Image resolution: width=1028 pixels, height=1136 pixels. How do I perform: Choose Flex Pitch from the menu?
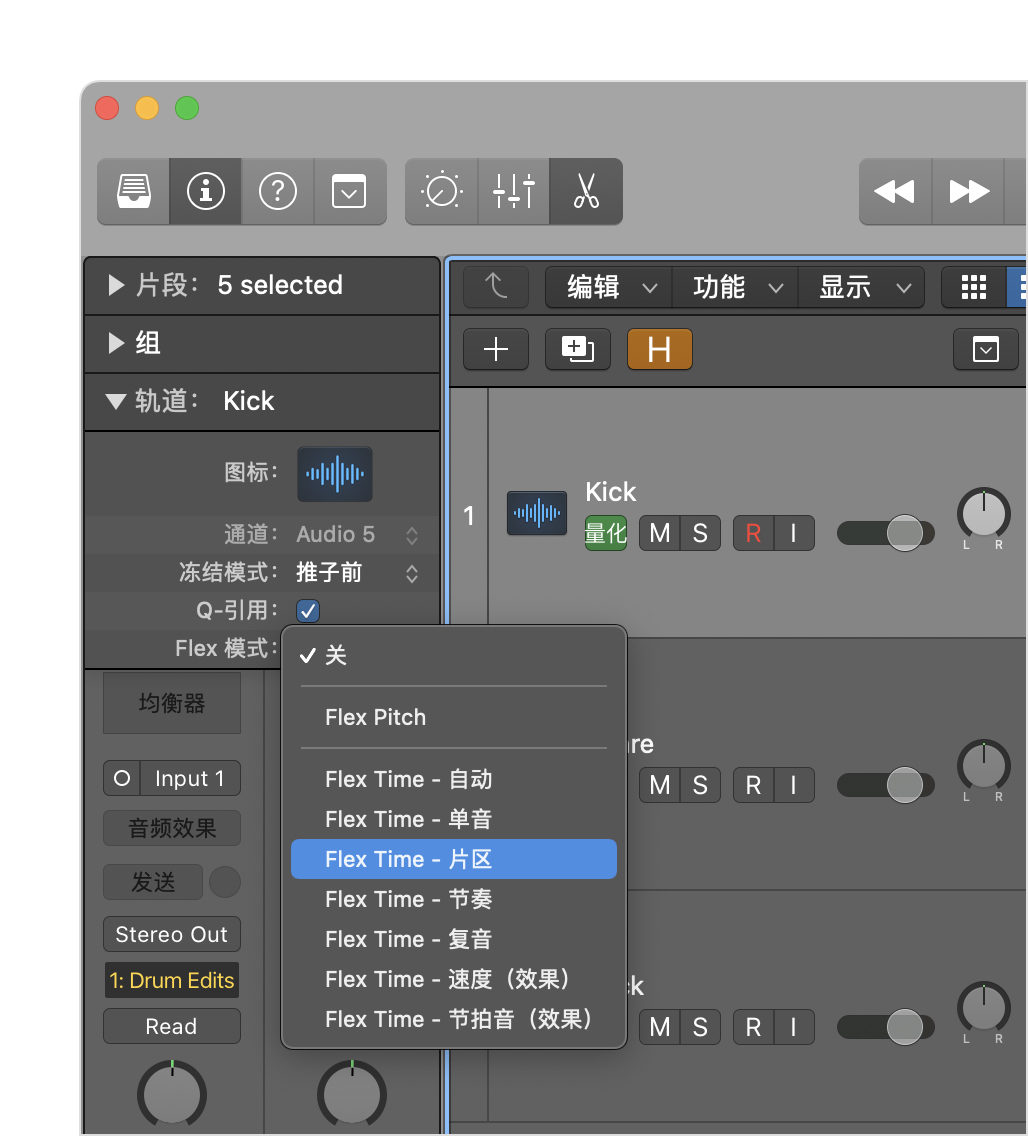[375, 717]
